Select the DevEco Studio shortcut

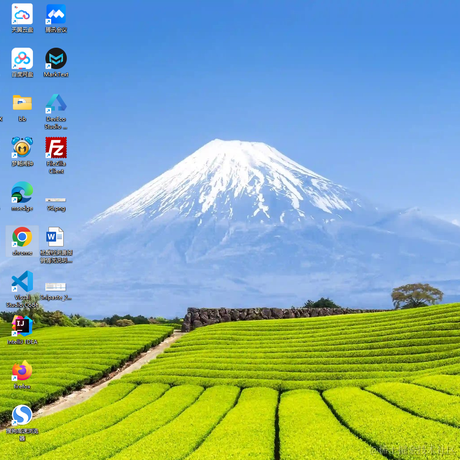(x=56, y=111)
